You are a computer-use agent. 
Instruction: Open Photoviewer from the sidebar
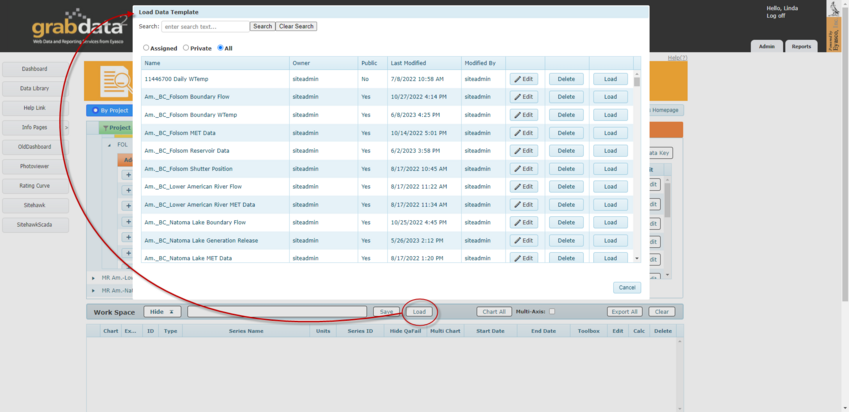coord(35,167)
